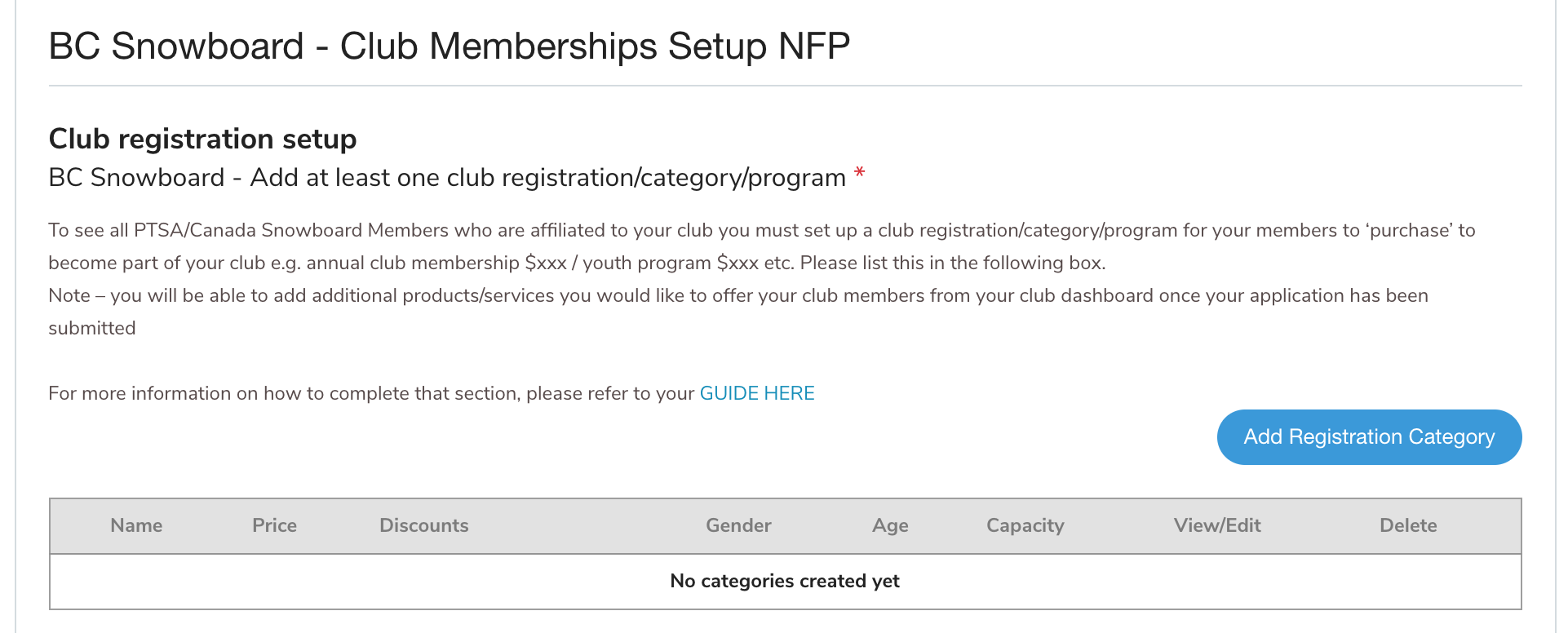Click the "No categories created yet" row
The width and height of the screenshot is (1568, 633).
(784, 581)
